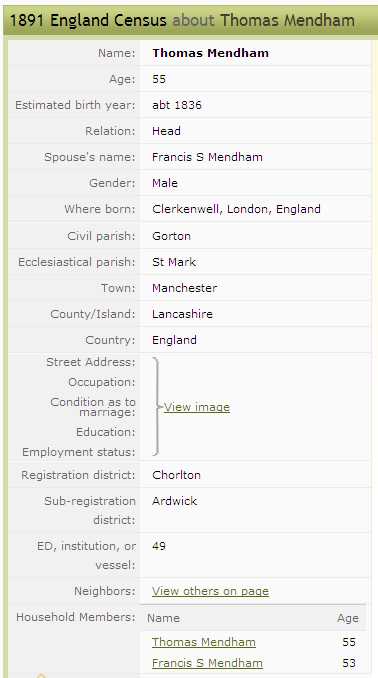Open Thomas Mendham household member link
The image size is (378, 678).
point(204,642)
